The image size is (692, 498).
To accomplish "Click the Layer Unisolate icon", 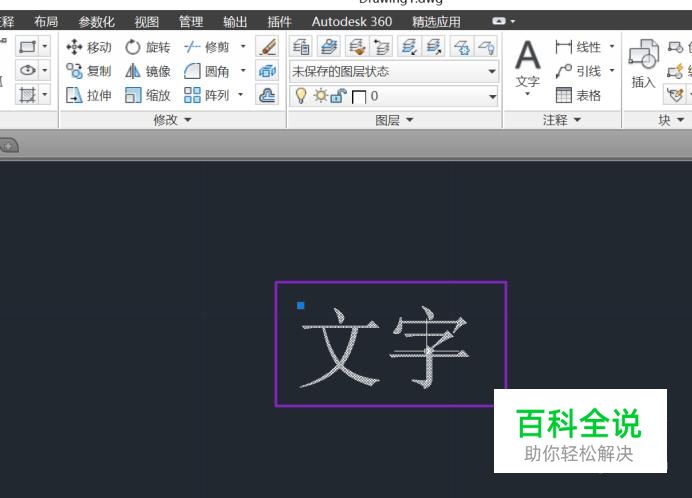I will [434, 47].
